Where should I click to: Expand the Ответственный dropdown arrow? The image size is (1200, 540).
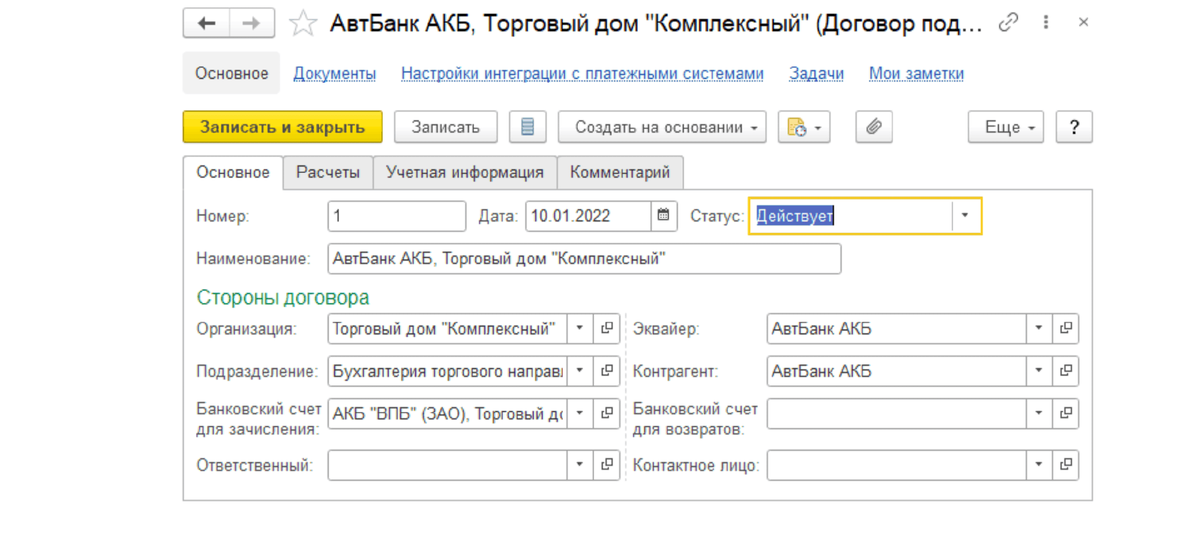[x=580, y=465]
